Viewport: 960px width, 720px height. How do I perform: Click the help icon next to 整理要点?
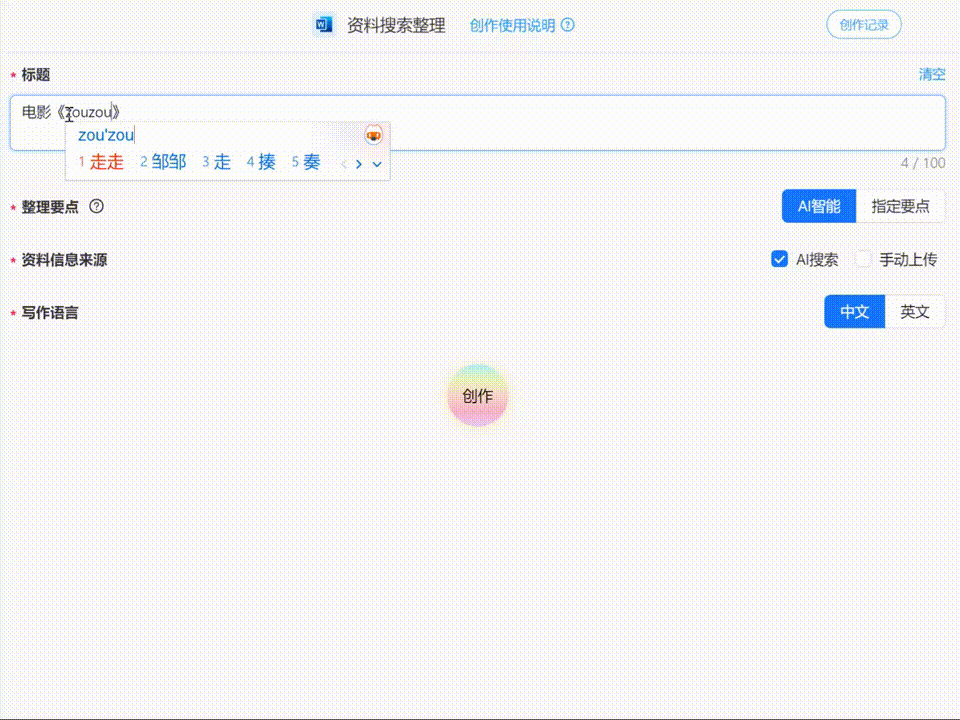(97, 207)
